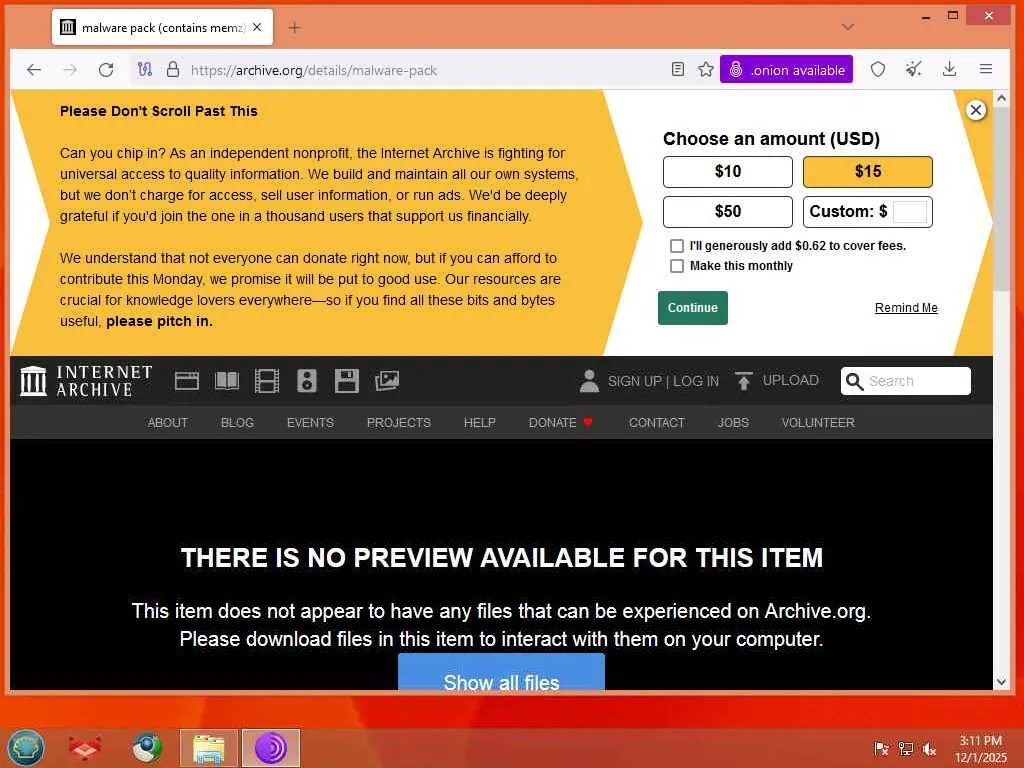Click the network tray icon
The width and height of the screenshot is (1024, 768).
905,749
